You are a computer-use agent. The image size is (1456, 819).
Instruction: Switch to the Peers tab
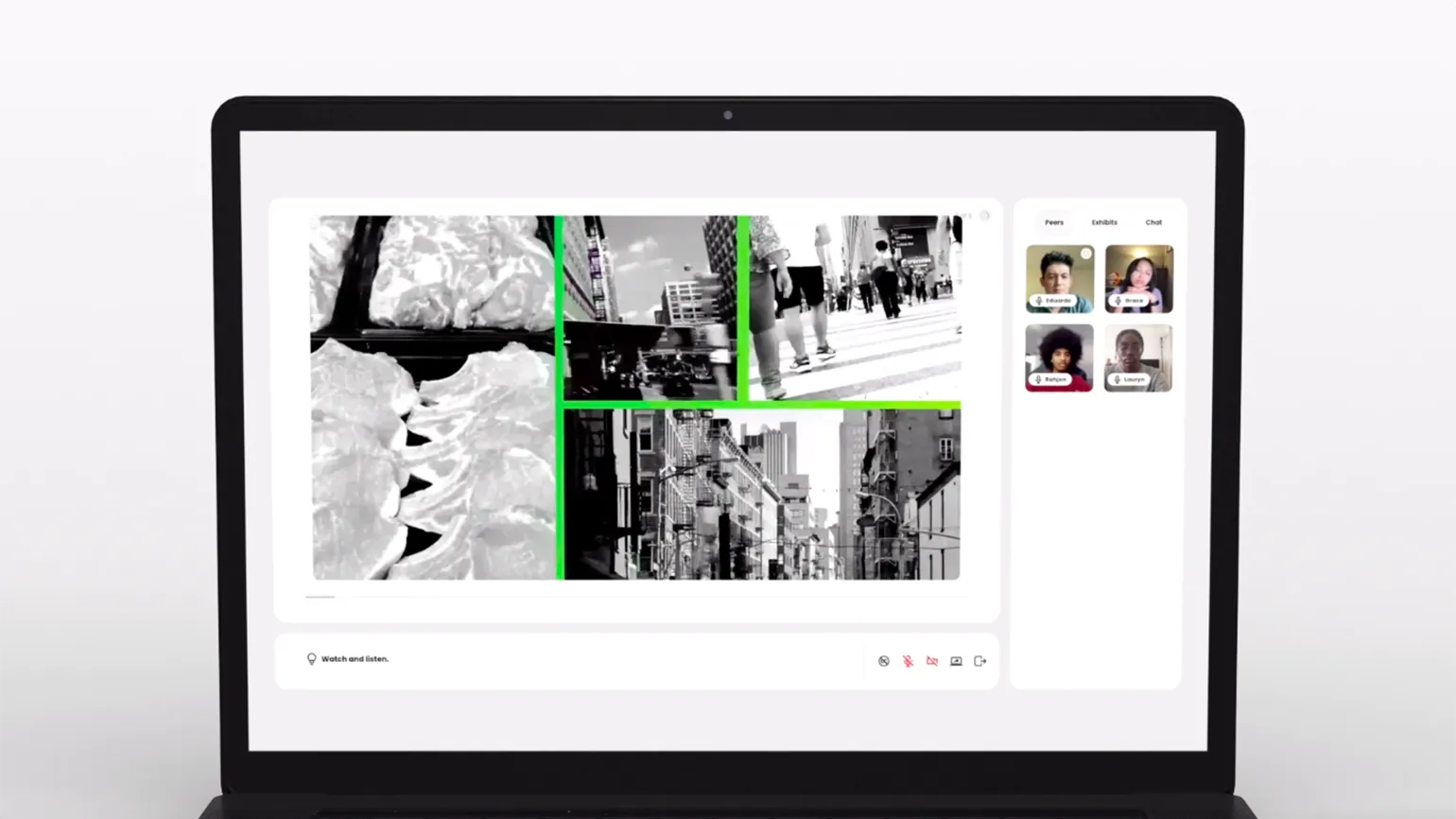point(1054,222)
